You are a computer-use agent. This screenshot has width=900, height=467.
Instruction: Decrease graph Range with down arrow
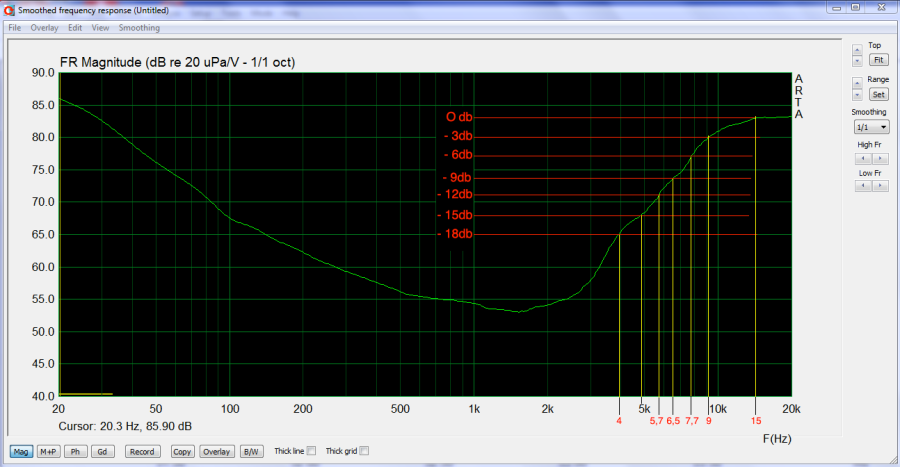[x=857, y=95]
